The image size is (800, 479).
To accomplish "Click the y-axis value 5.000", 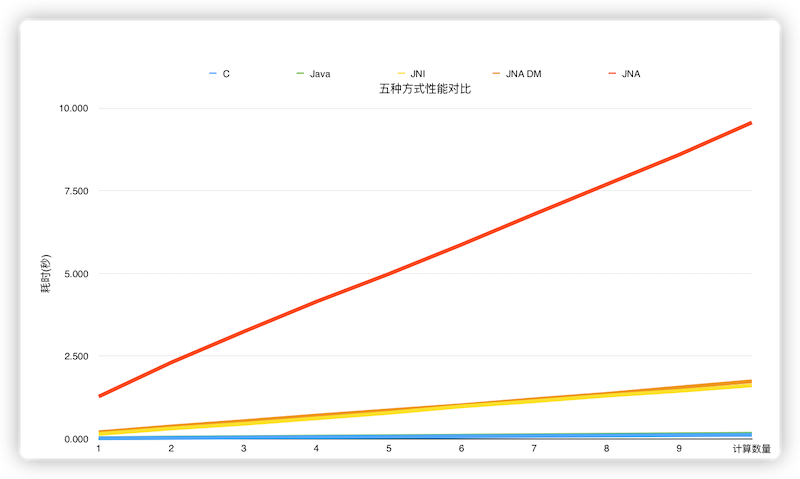I will pyautogui.click(x=76, y=274).
